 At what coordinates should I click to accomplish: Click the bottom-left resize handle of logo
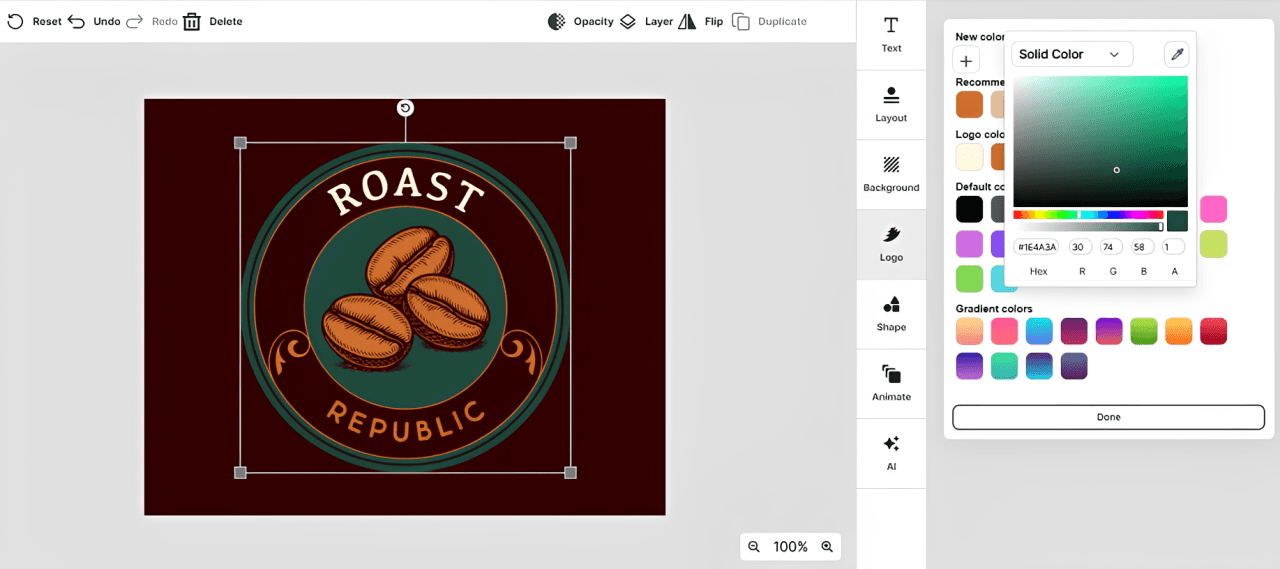click(x=240, y=472)
